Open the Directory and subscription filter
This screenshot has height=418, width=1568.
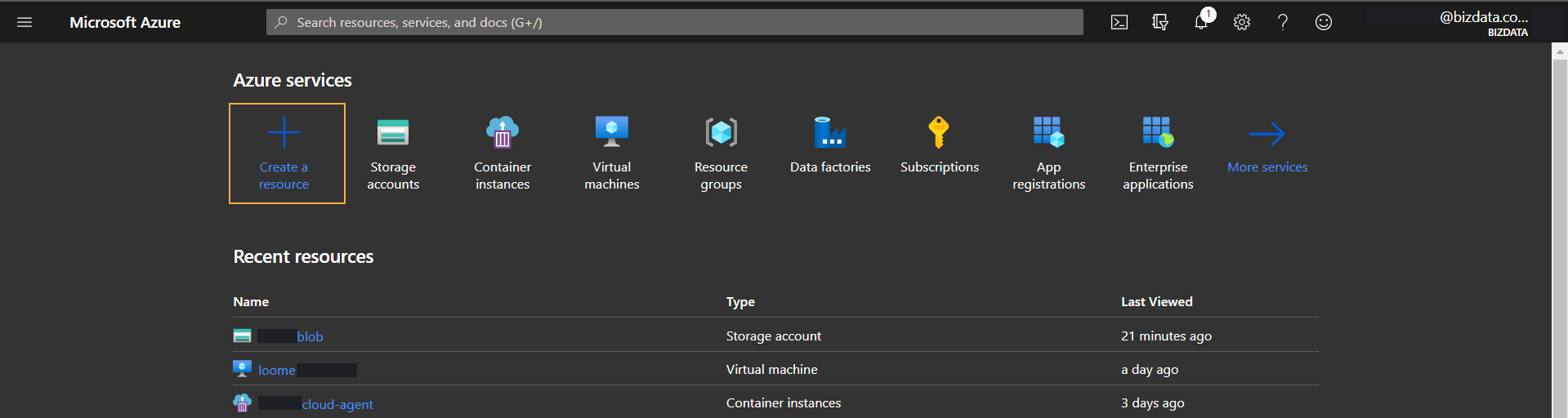1160,22
